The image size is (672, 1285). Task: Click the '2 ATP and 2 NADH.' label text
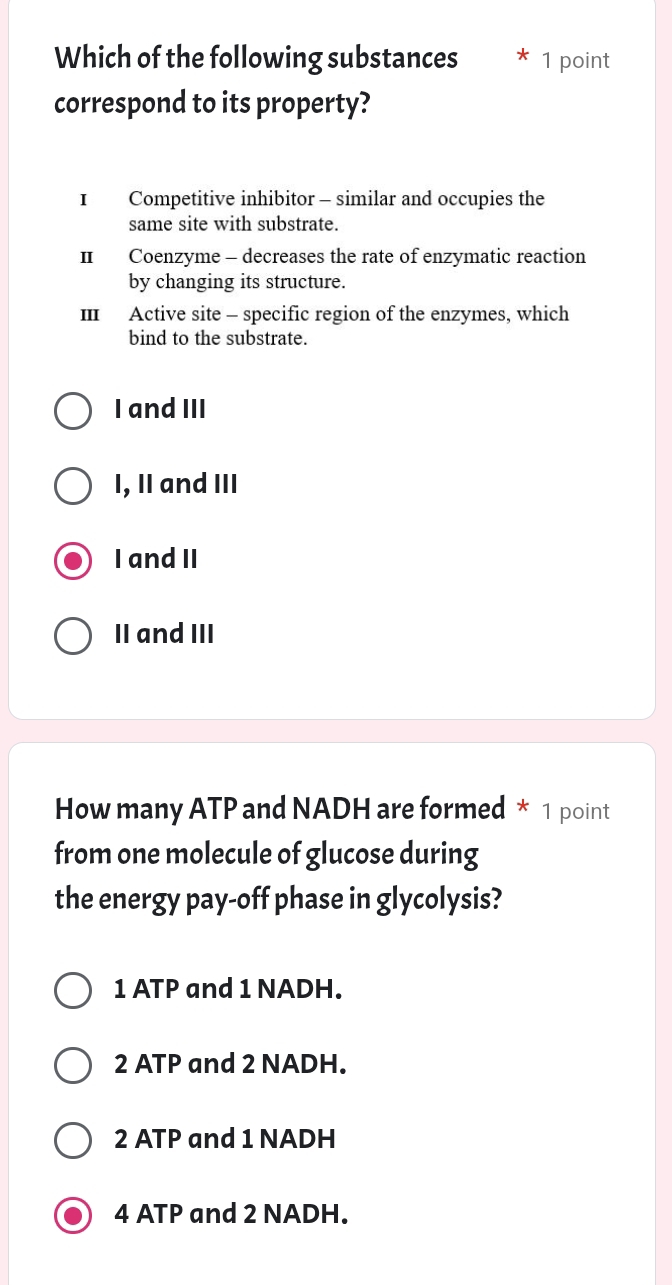tap(231, 1064)
